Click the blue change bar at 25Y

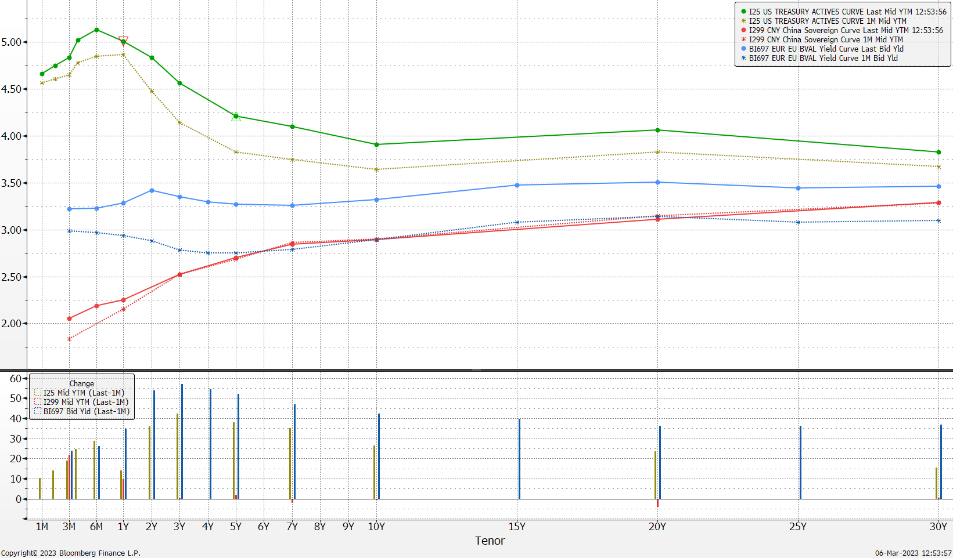pos(800,463)
